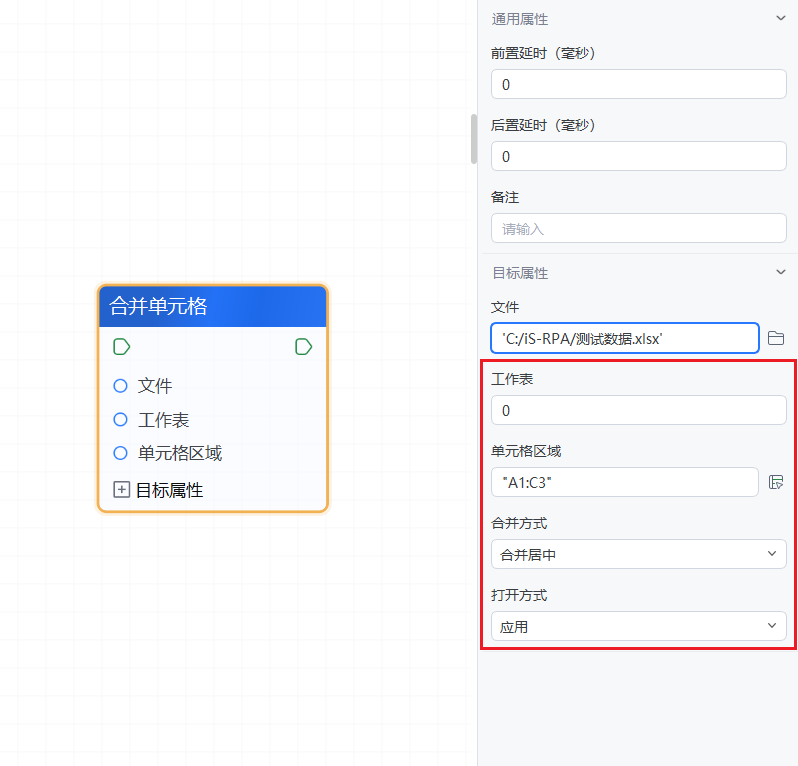Select the 单元格区域 circle connector on node
The image size is (798, 766).
(x=121, y=453)
